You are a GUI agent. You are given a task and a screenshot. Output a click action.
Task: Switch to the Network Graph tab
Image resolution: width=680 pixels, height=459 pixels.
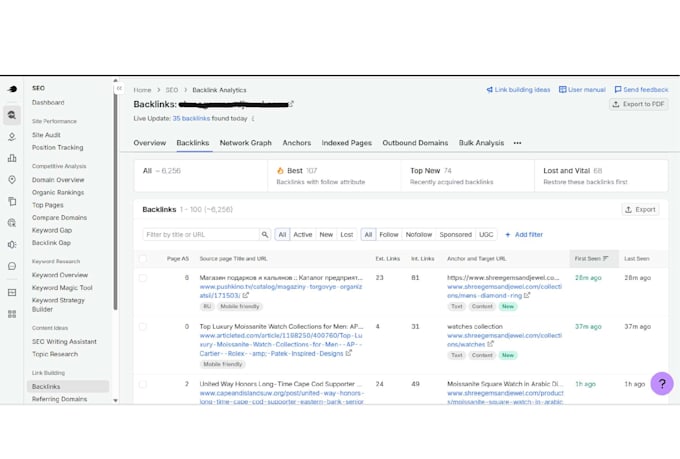coord(245,143)
